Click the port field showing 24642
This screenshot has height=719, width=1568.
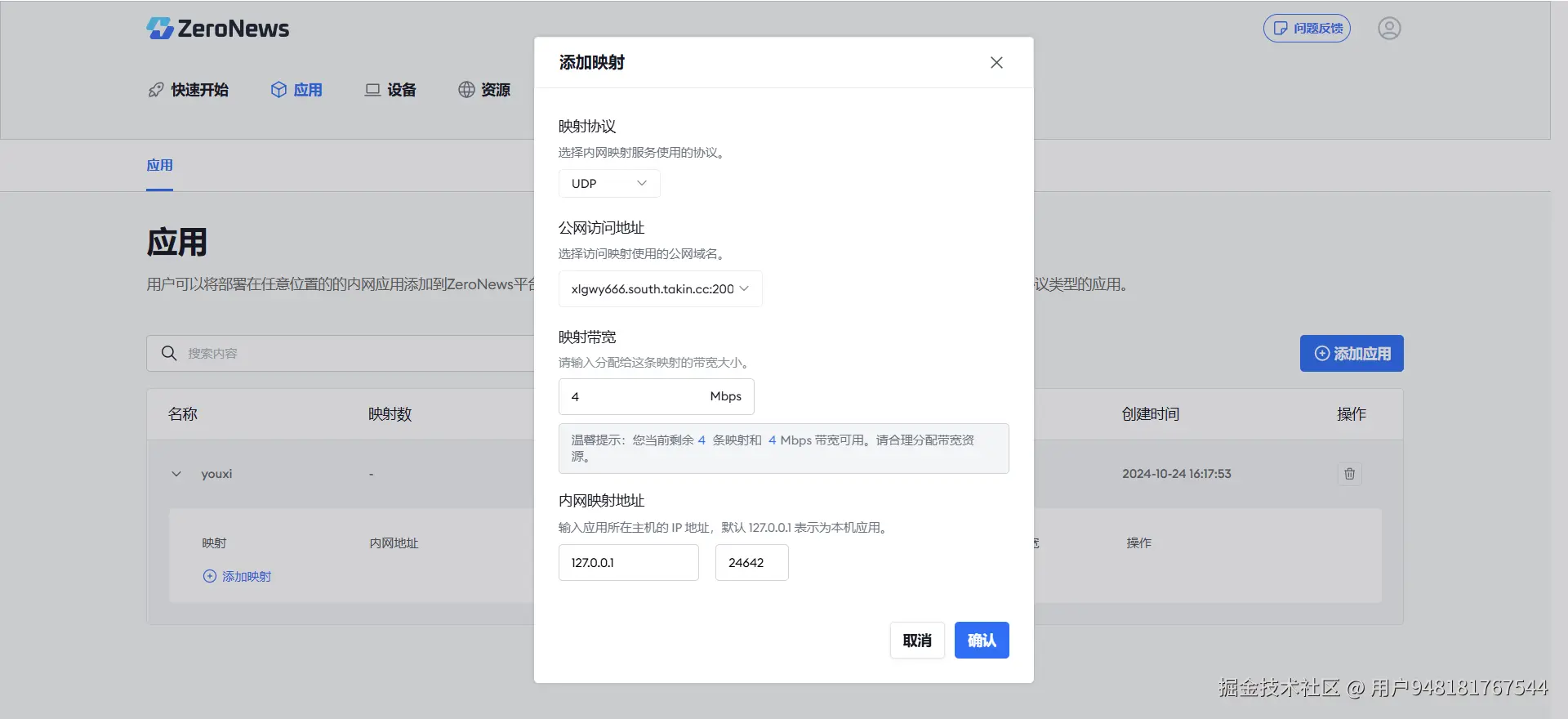coord(751,563)
